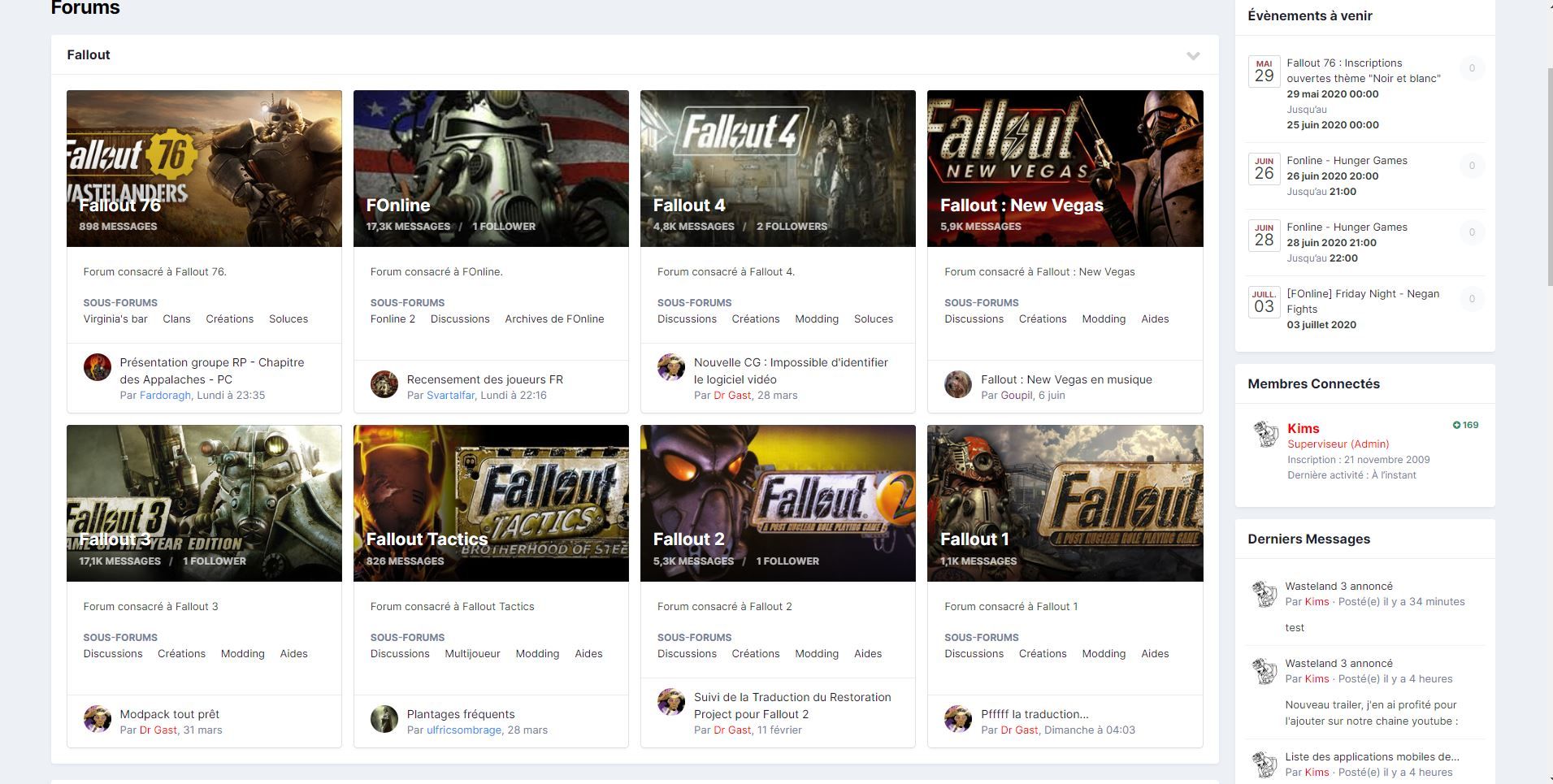Open Fardoragh's profile link
Screen dimensions: 1553x784
[x=165, y=396]
